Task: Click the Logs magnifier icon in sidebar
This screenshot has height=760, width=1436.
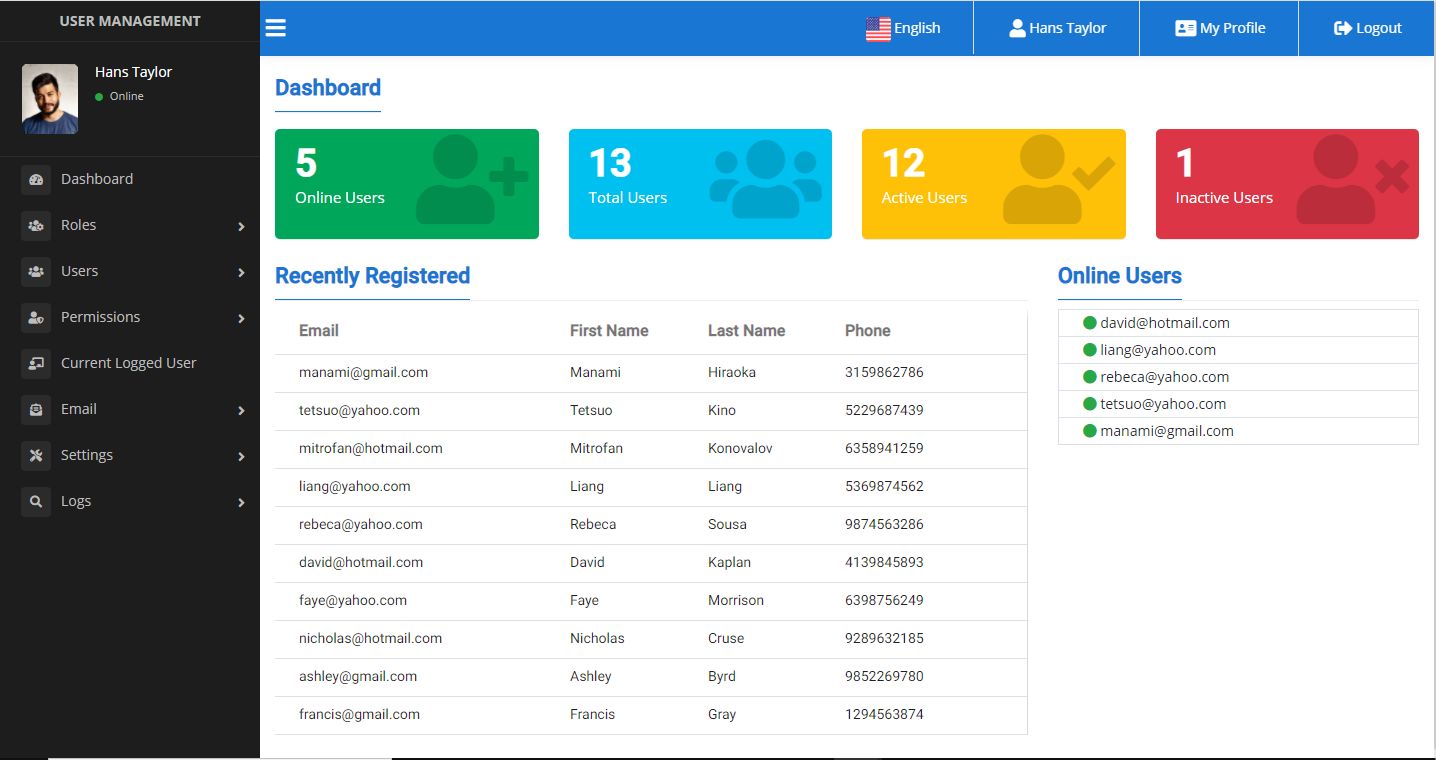Action: click(x=36, y=502)
